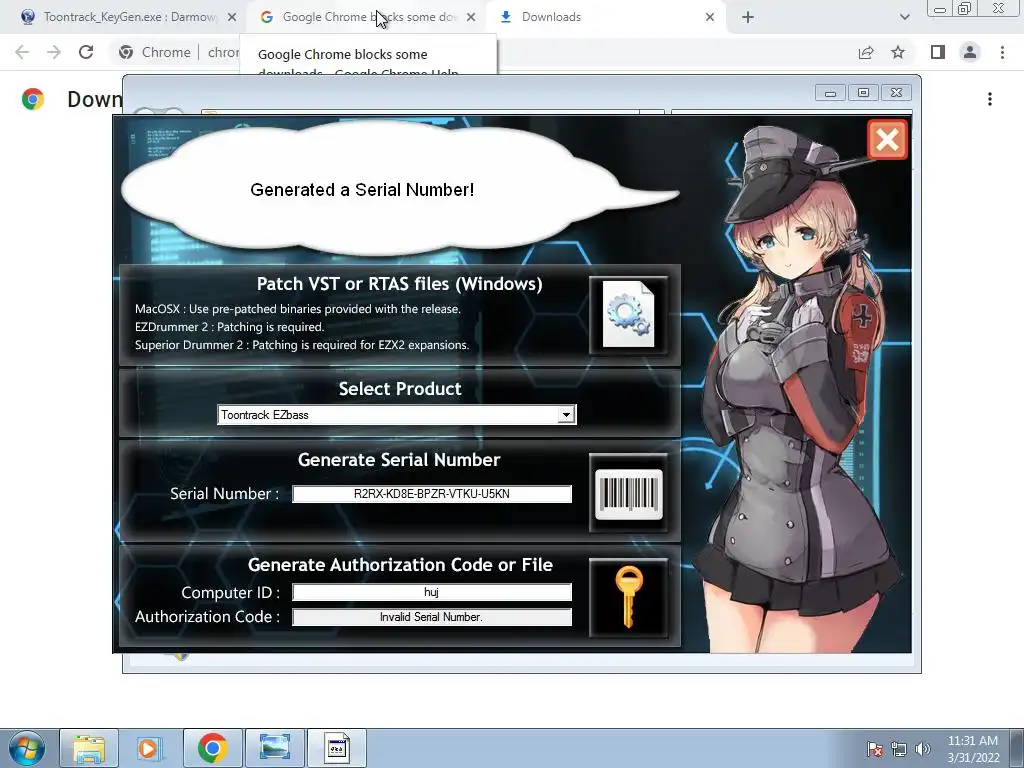Click the Patch VST files gear icon
1024x768 pixels.
pos(628,315)
